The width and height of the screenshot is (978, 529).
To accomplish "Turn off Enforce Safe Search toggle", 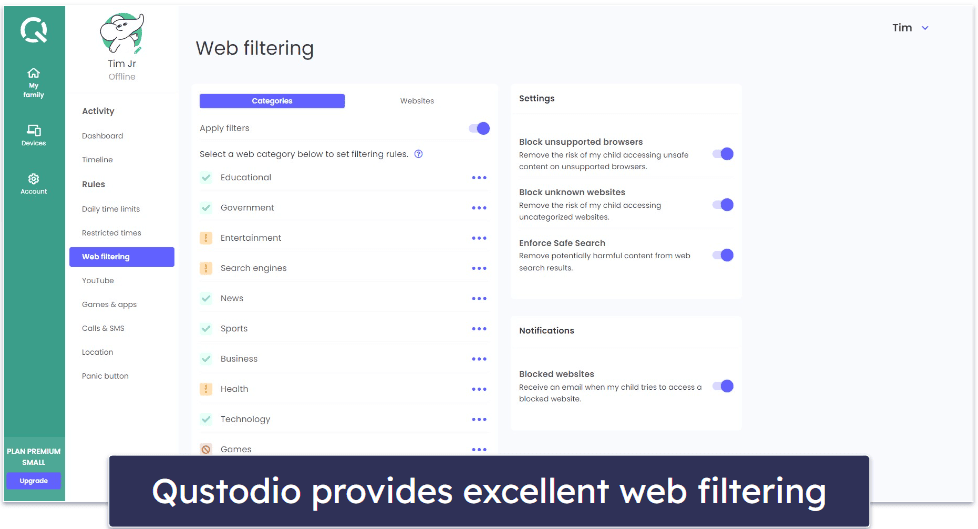I will (723, 255).
